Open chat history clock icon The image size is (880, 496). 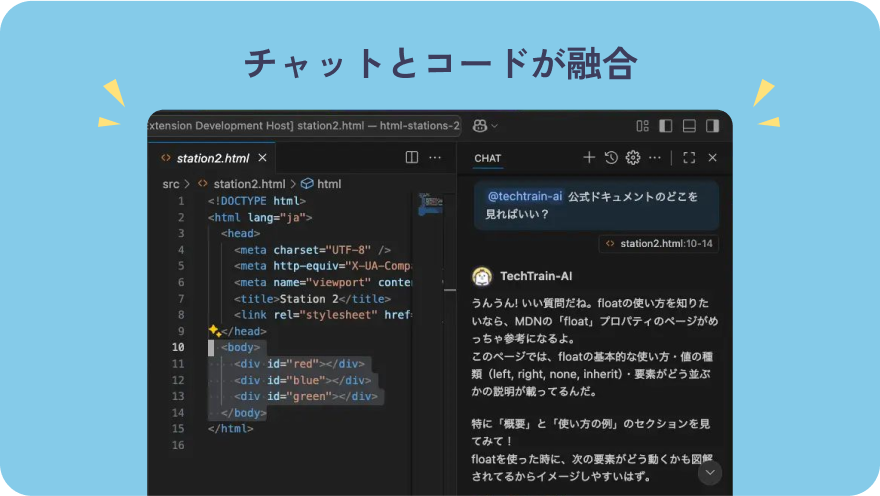(x=611, y=158)
